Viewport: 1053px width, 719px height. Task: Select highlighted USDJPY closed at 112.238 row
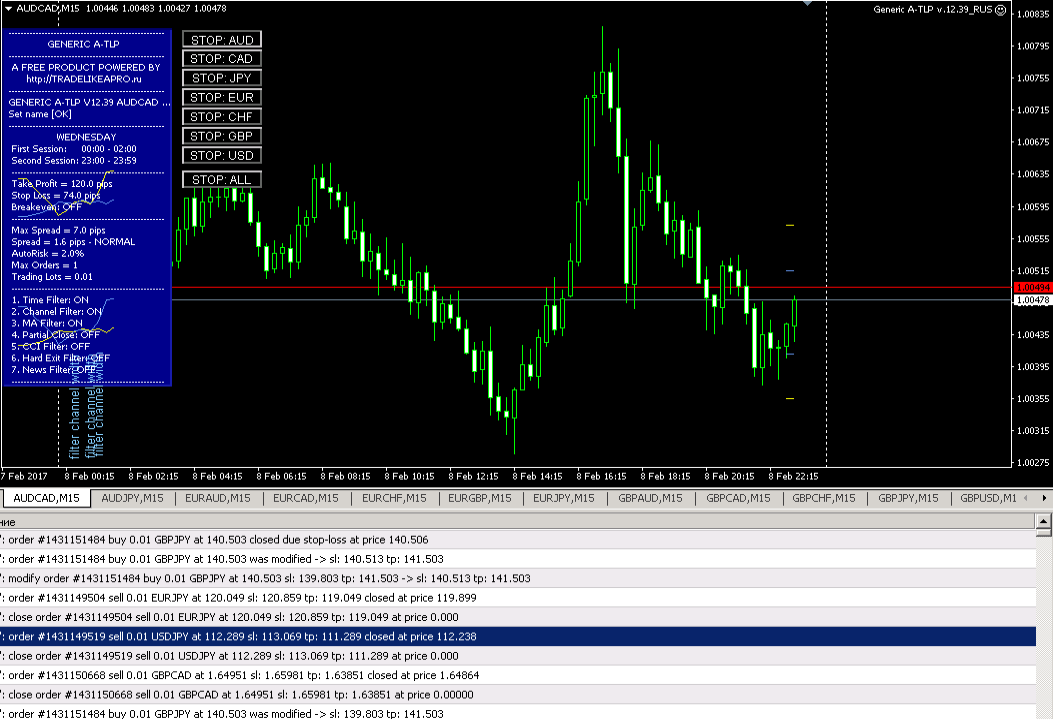click(518, 636)
